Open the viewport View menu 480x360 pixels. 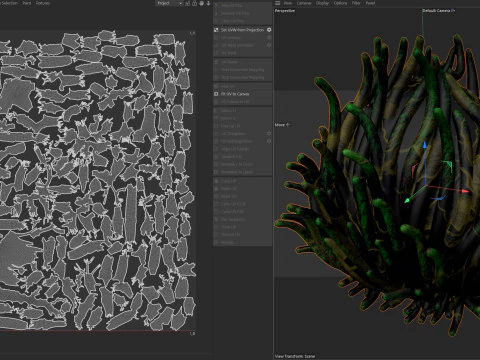pos(288,3)
